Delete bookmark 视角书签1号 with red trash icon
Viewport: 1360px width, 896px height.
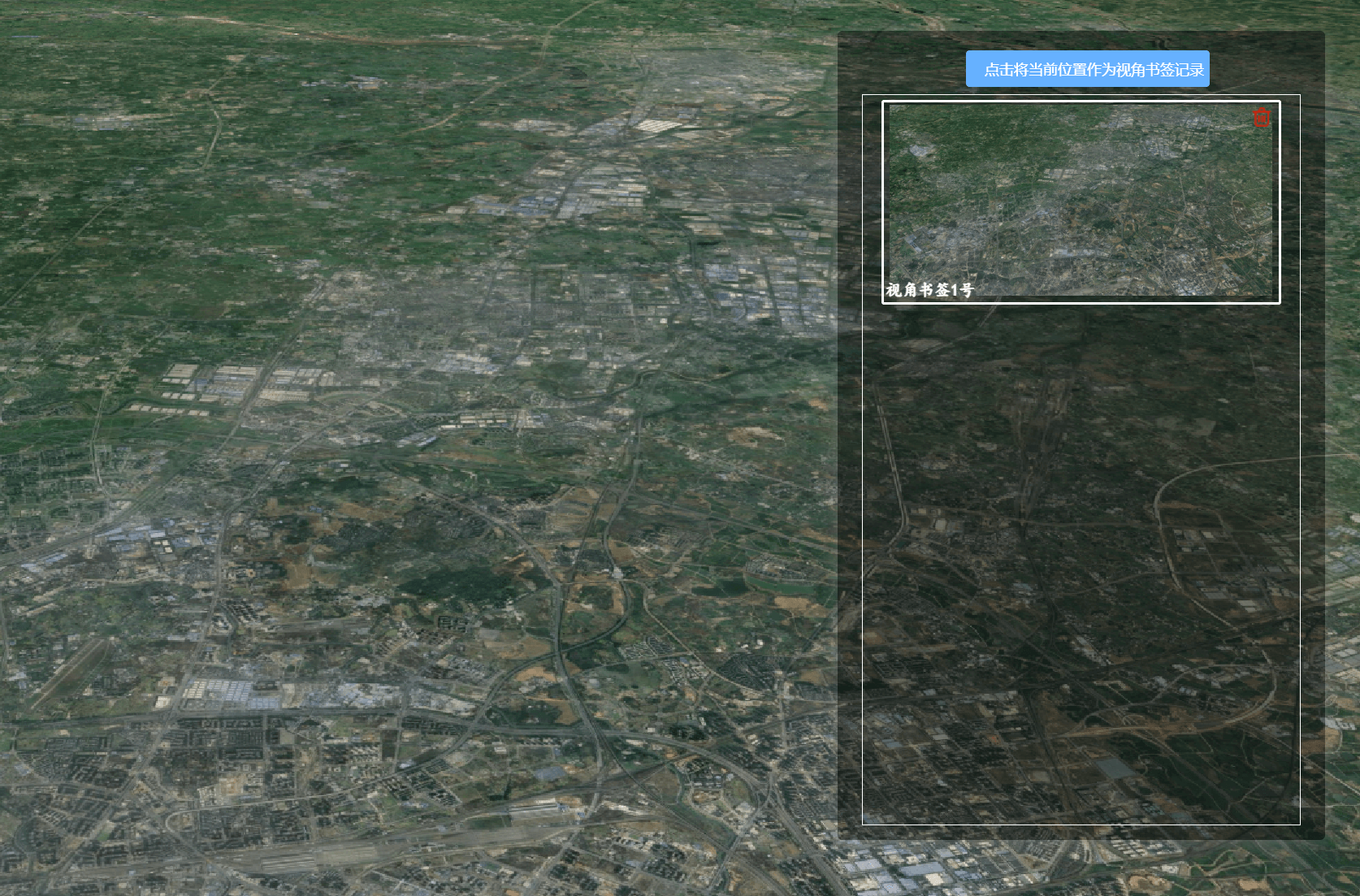(x=1261, y=117)
